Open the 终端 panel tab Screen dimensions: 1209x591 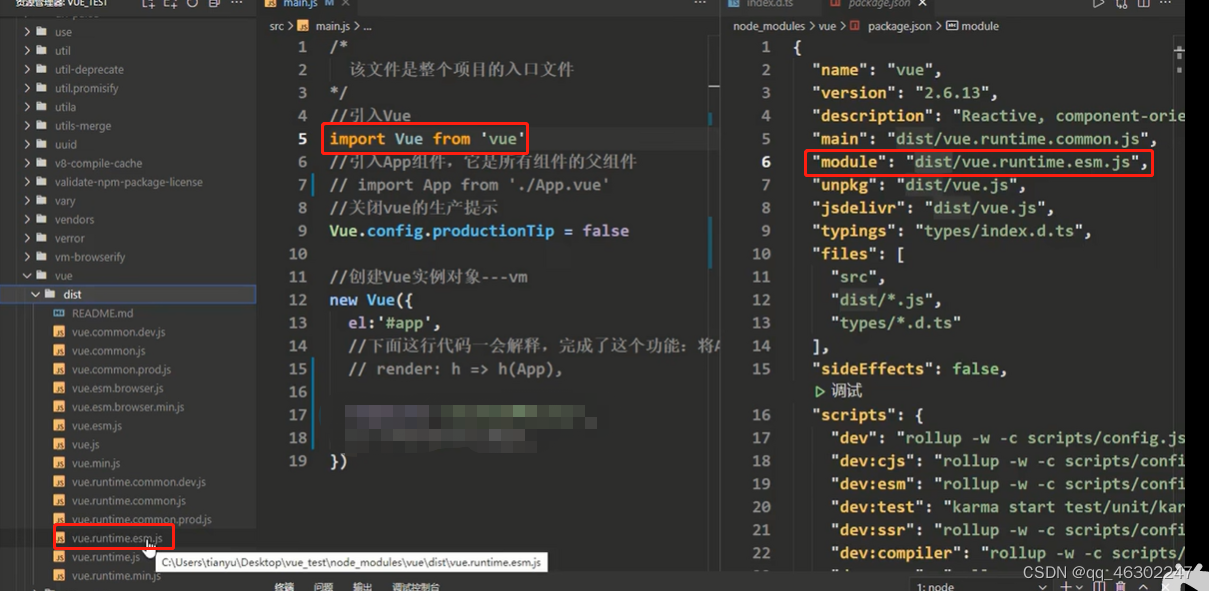coord(285,586)
